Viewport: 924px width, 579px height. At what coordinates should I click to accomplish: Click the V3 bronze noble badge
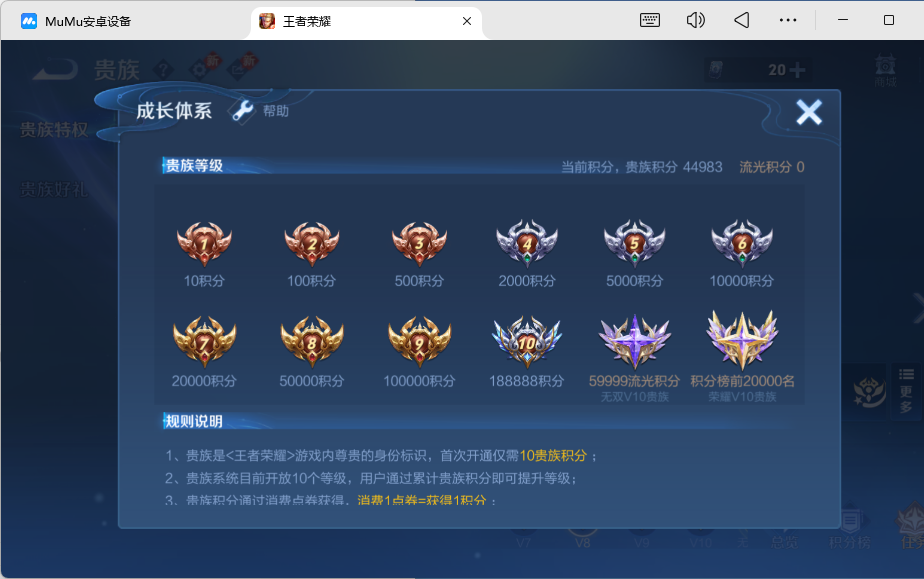pyautogui.click(x=419, y=243)
